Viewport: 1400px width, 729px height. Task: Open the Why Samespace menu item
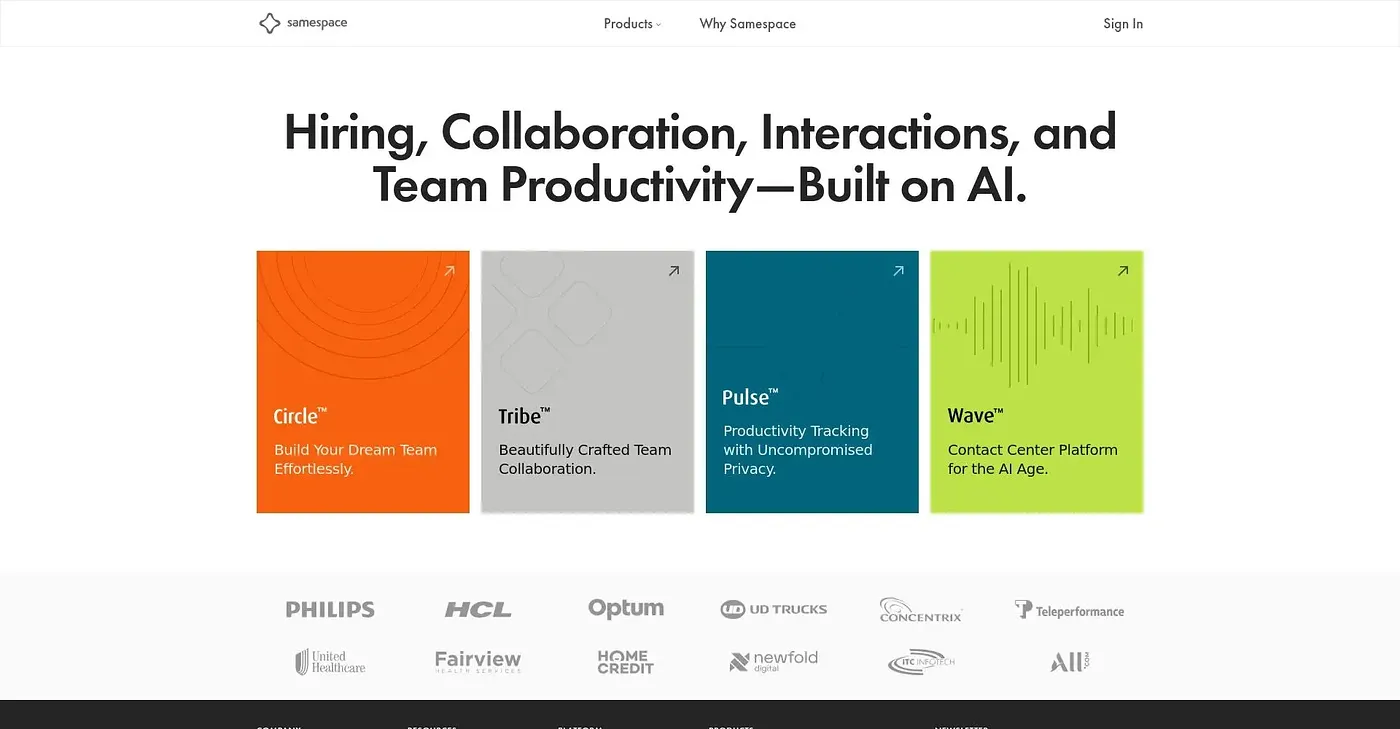(x=748, y=24)
